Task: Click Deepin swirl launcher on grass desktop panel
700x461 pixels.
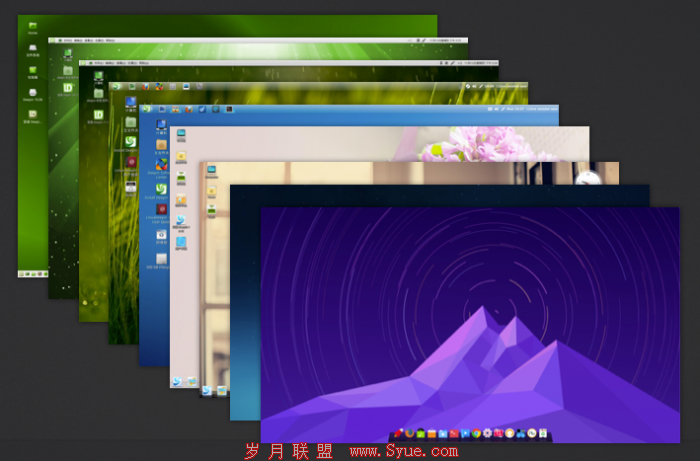Action: (116, 86)
